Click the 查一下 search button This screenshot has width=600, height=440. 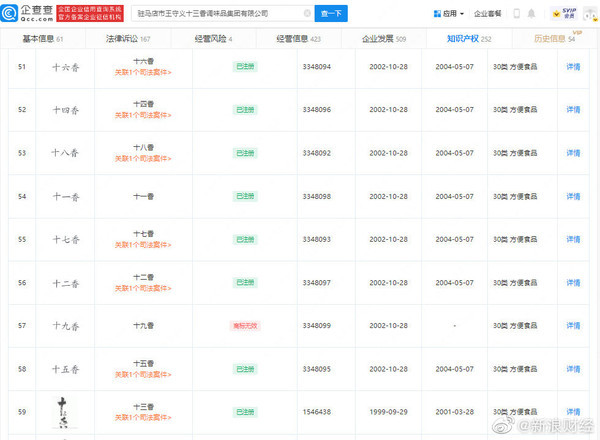tap(331, 13)
